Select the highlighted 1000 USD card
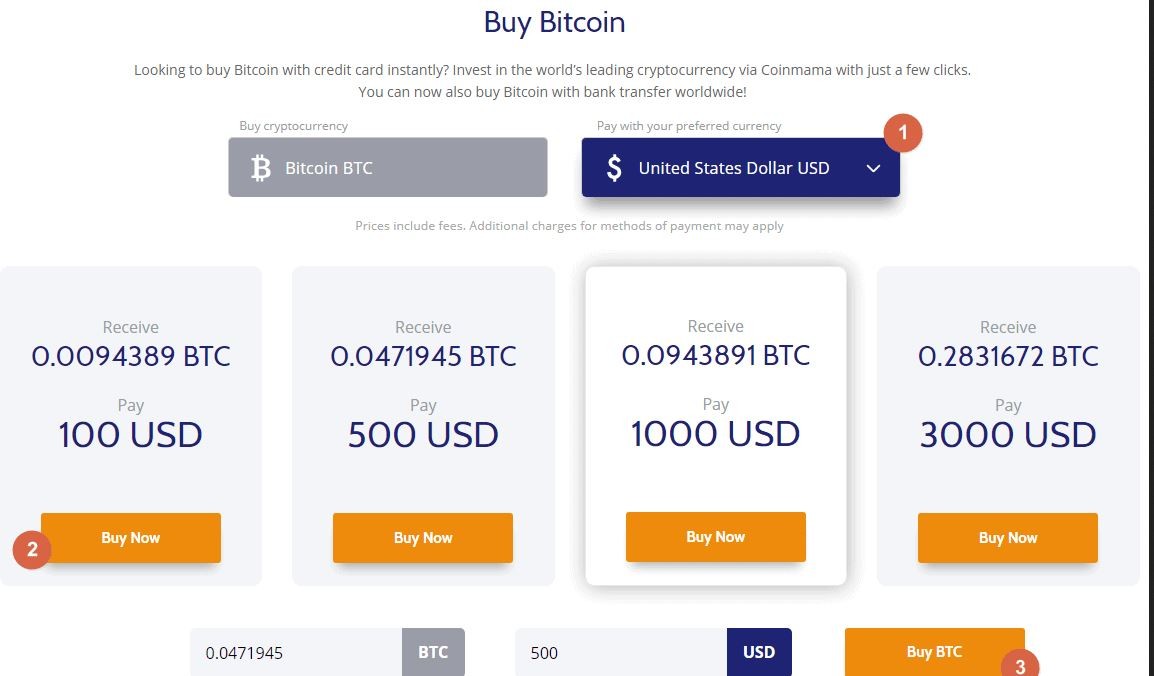1154x676 pixels. 715,426
